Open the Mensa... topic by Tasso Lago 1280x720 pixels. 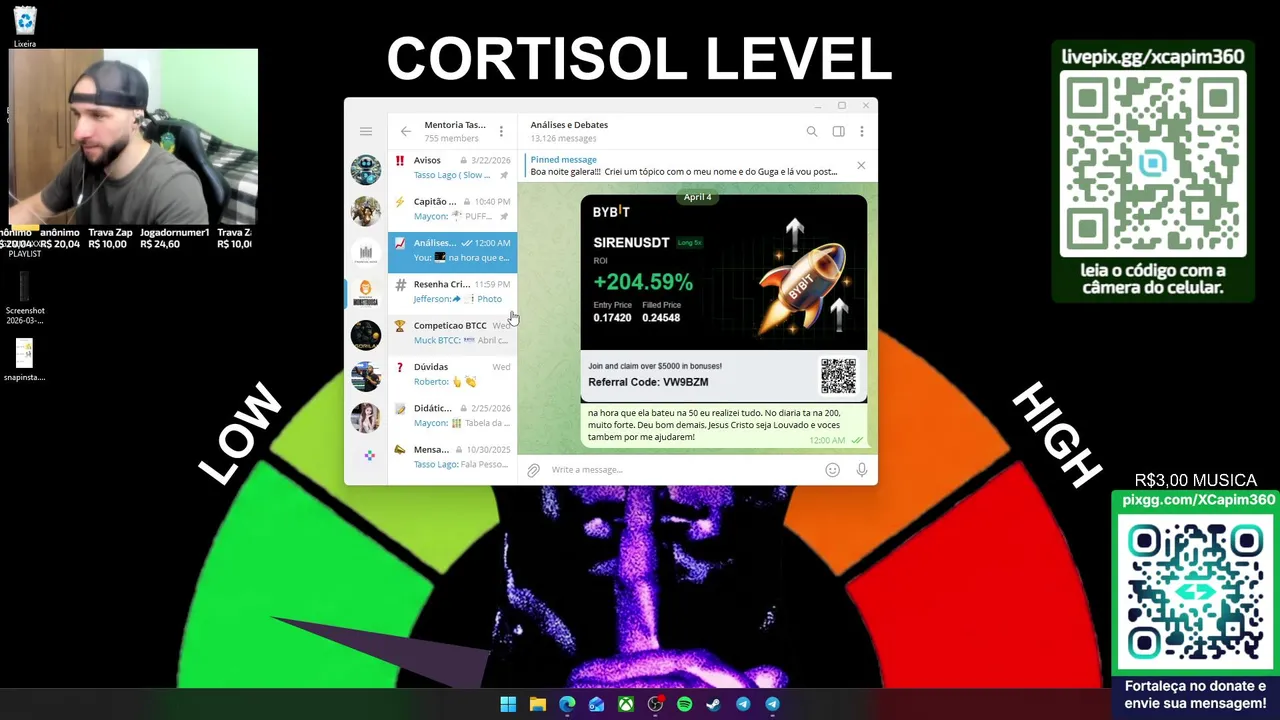(453, 456)
